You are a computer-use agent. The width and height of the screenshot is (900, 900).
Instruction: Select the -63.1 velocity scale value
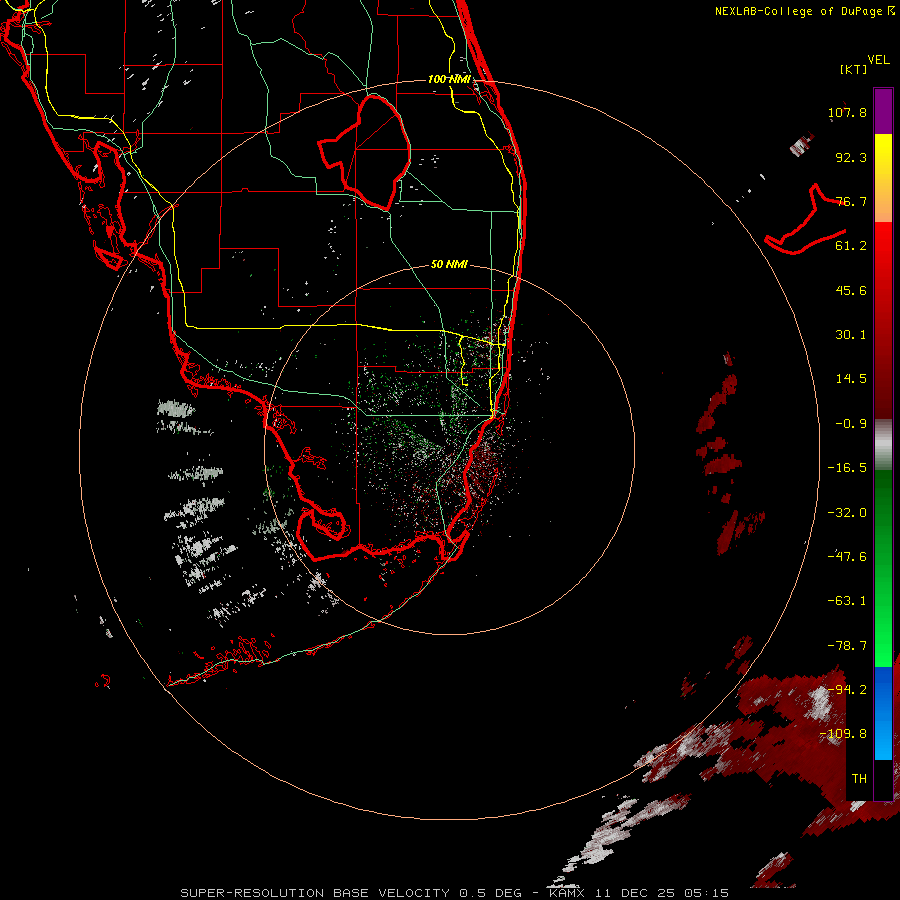tap(847, 601)
